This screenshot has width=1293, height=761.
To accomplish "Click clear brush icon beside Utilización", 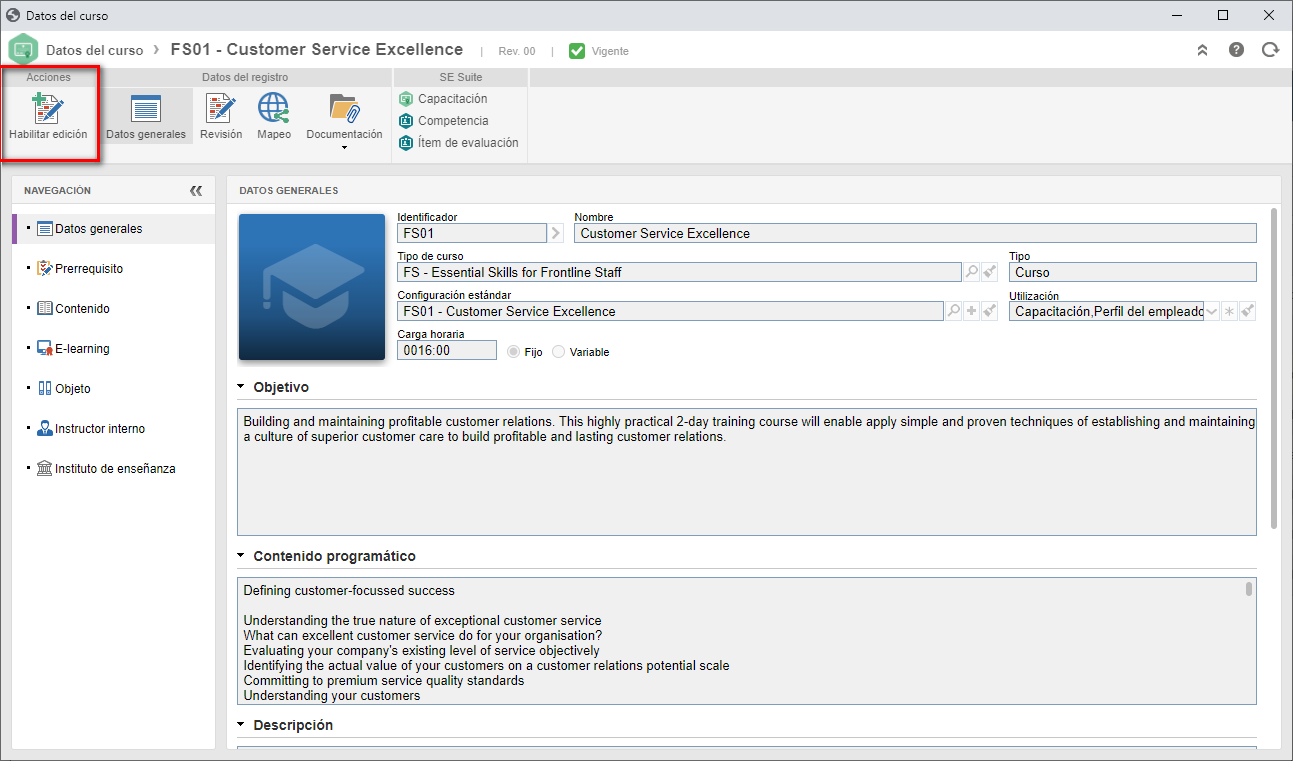I will pyautogui.click(x=1247, y=311).
